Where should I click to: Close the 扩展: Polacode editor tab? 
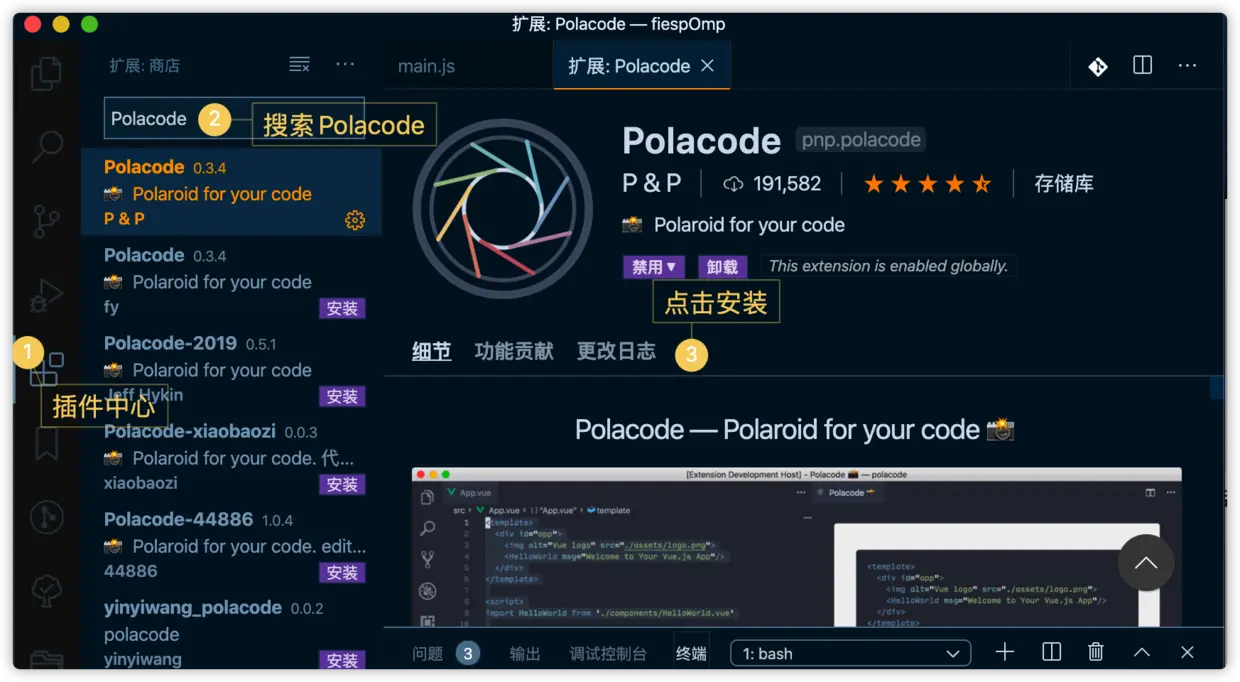pyautogui.click(x=707, y=65)
